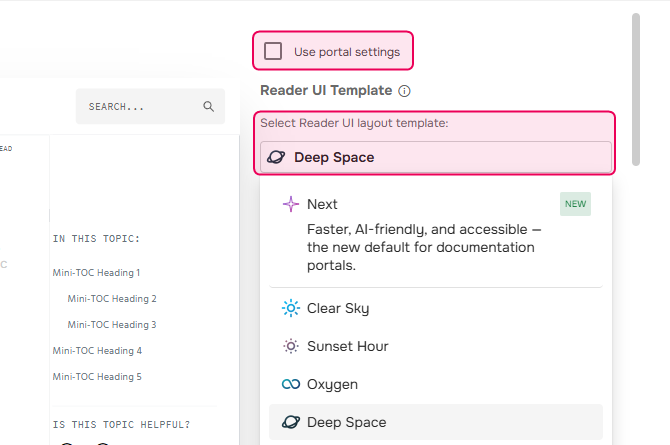Open Mini-TOC Heading 2 link
The height and width of the screenshot is (445, 670).
pyautogui.click(x=112, y=299)
